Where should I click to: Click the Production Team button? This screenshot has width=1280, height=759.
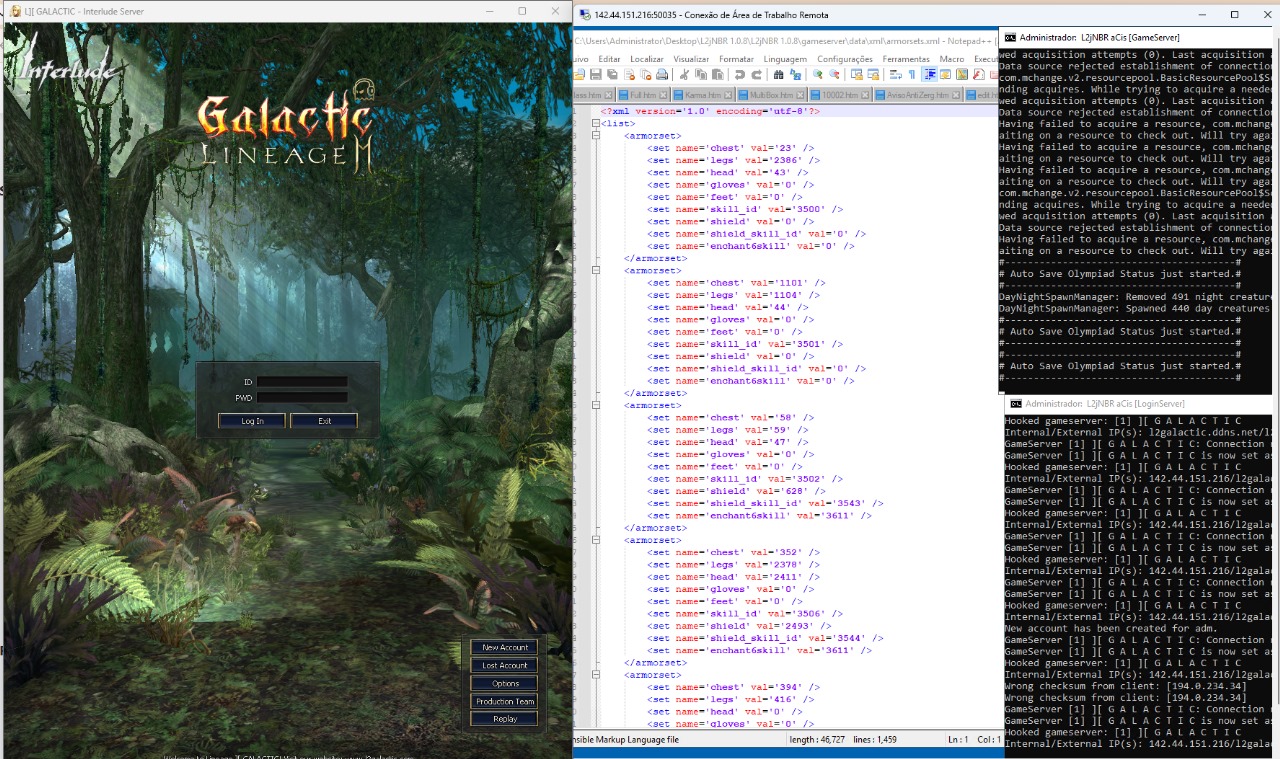click(505, 701)
